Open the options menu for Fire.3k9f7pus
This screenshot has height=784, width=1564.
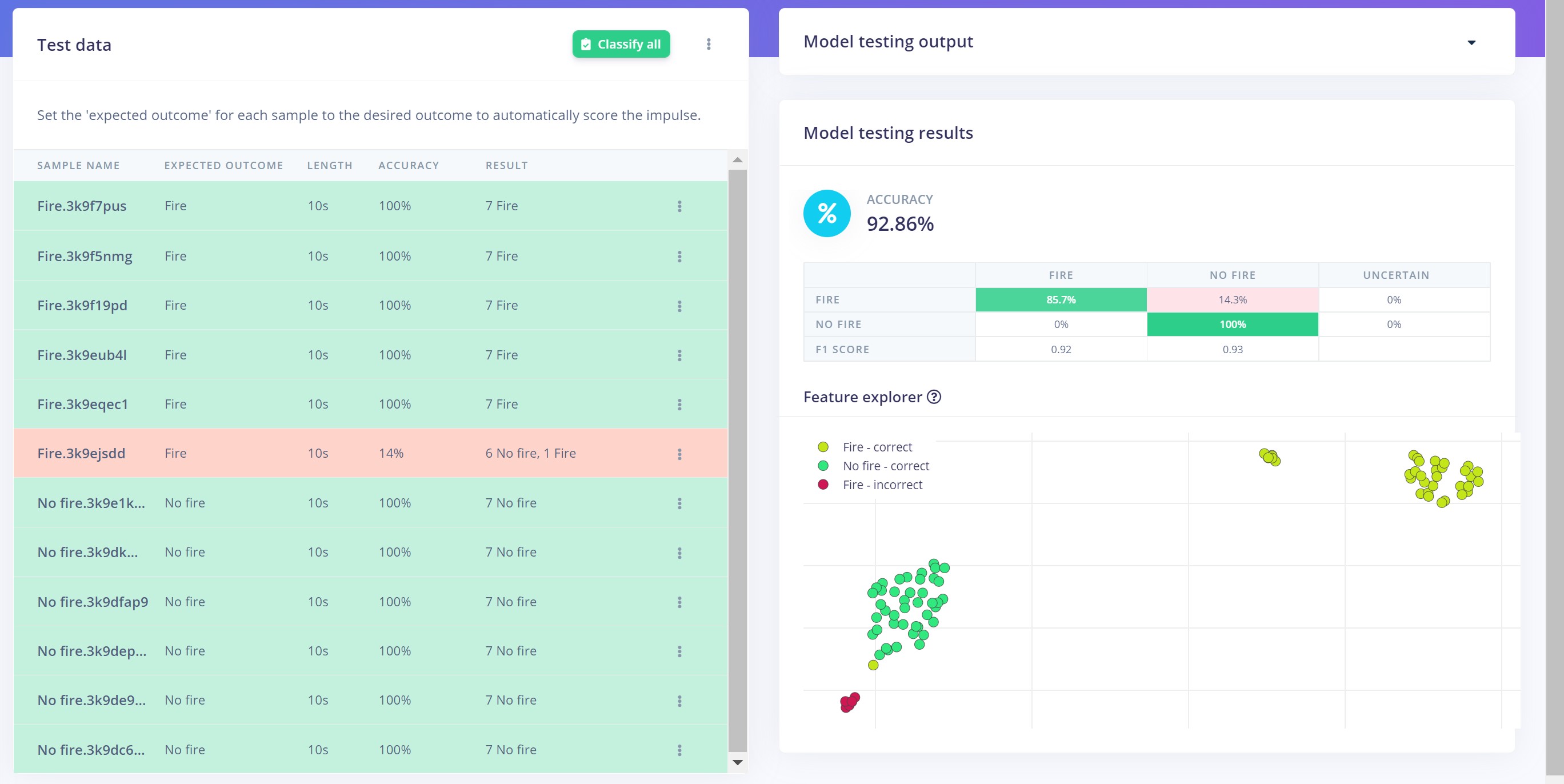coord(679,206)
